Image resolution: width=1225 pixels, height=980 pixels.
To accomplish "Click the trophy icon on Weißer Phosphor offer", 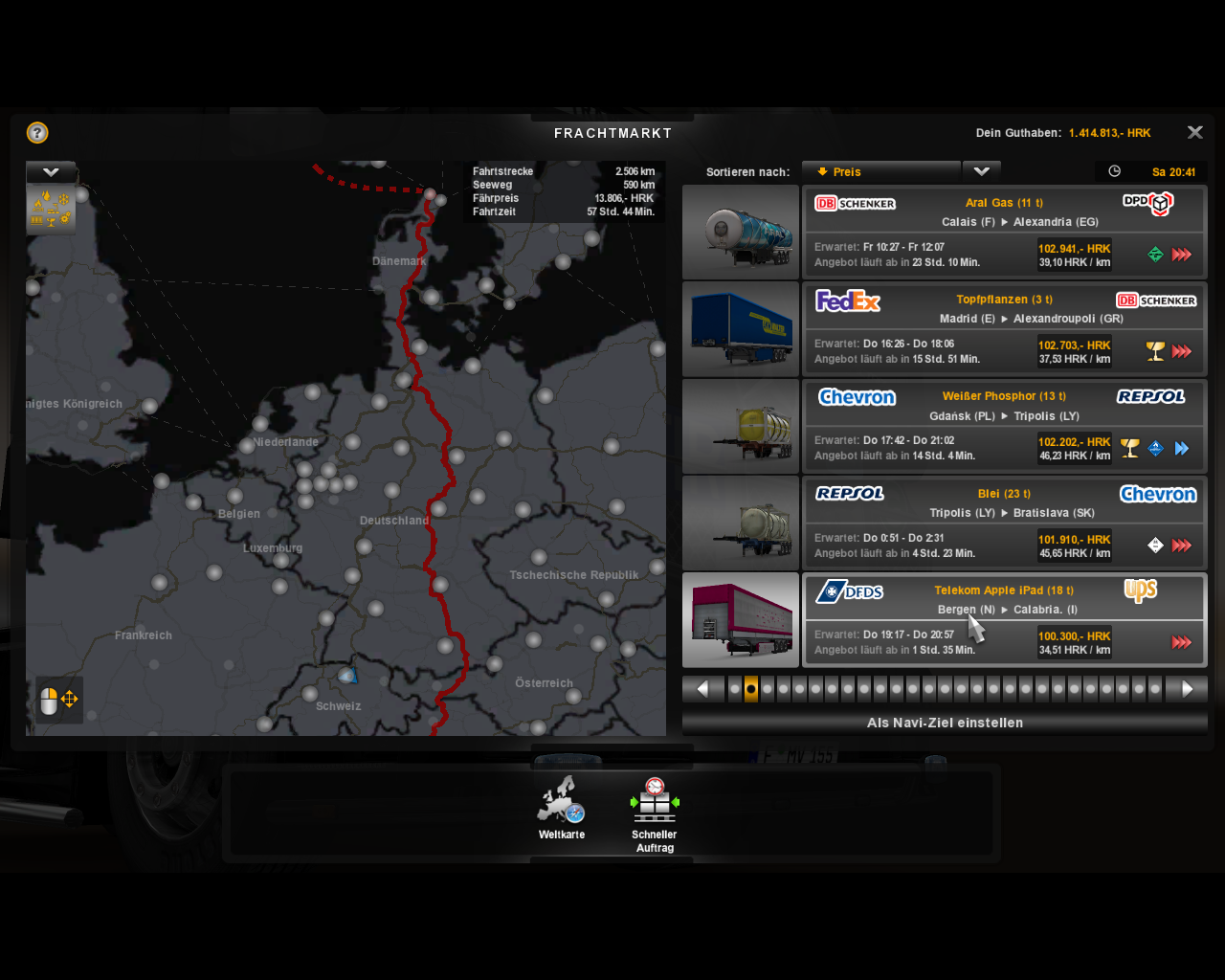I will coord(1130,448).
